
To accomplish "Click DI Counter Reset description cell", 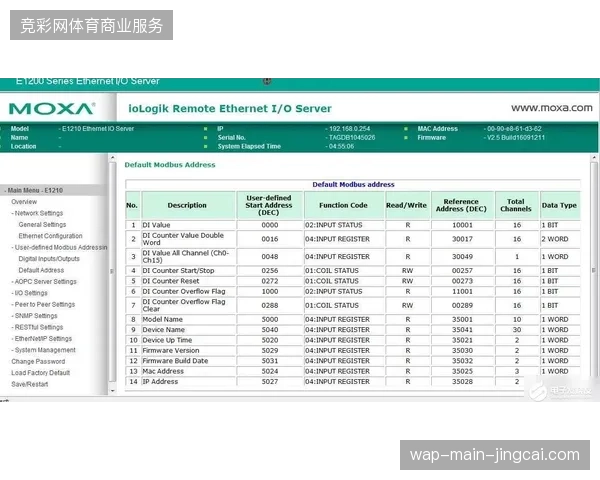I will click(x=188, y=281).
